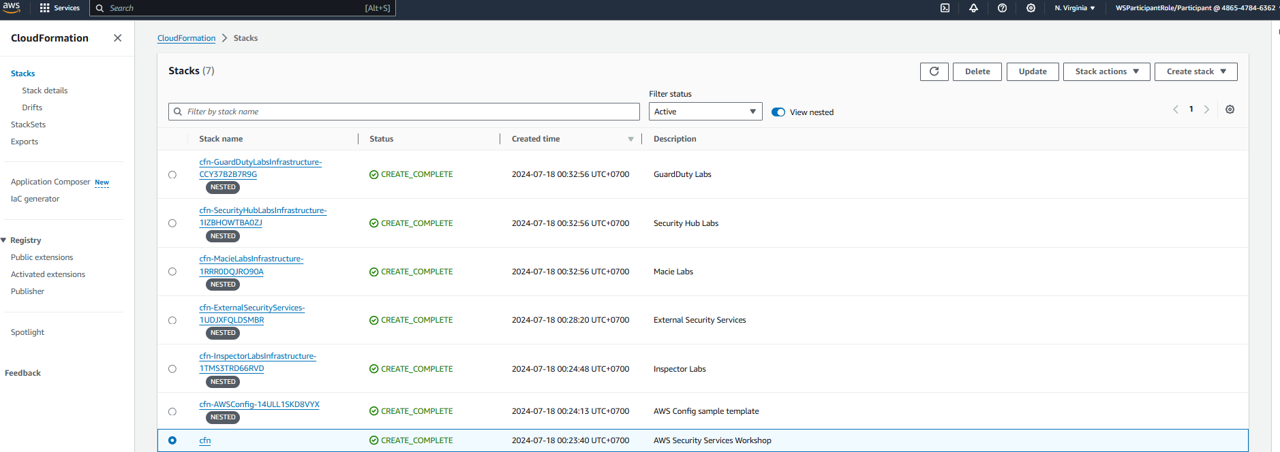The height and width of the screenshot is (452, 1280).
Task: Open the Services grid menu
Action: pyautogui.click(x=60, y=8)
